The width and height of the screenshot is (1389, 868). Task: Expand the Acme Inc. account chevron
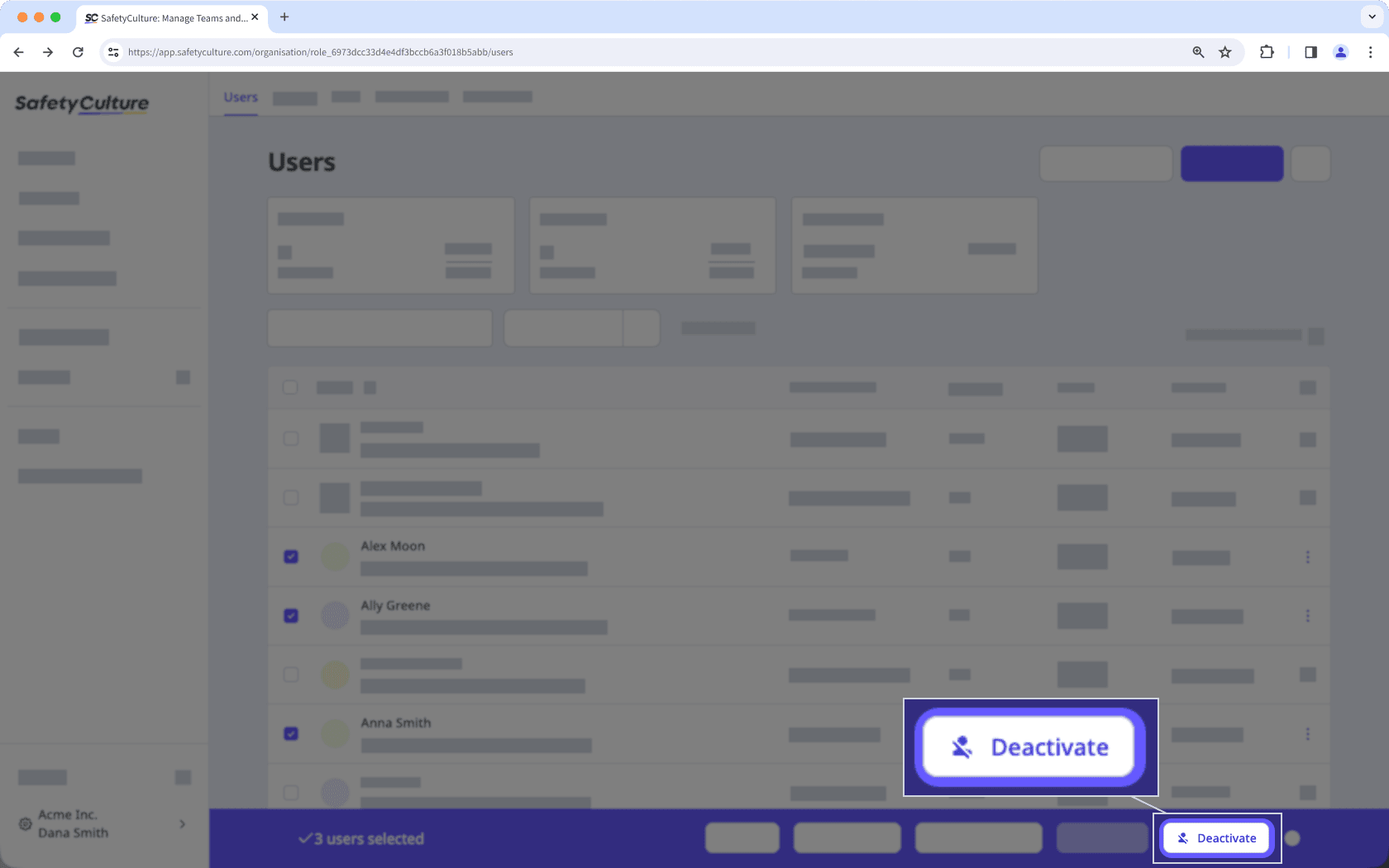(182, 823)
